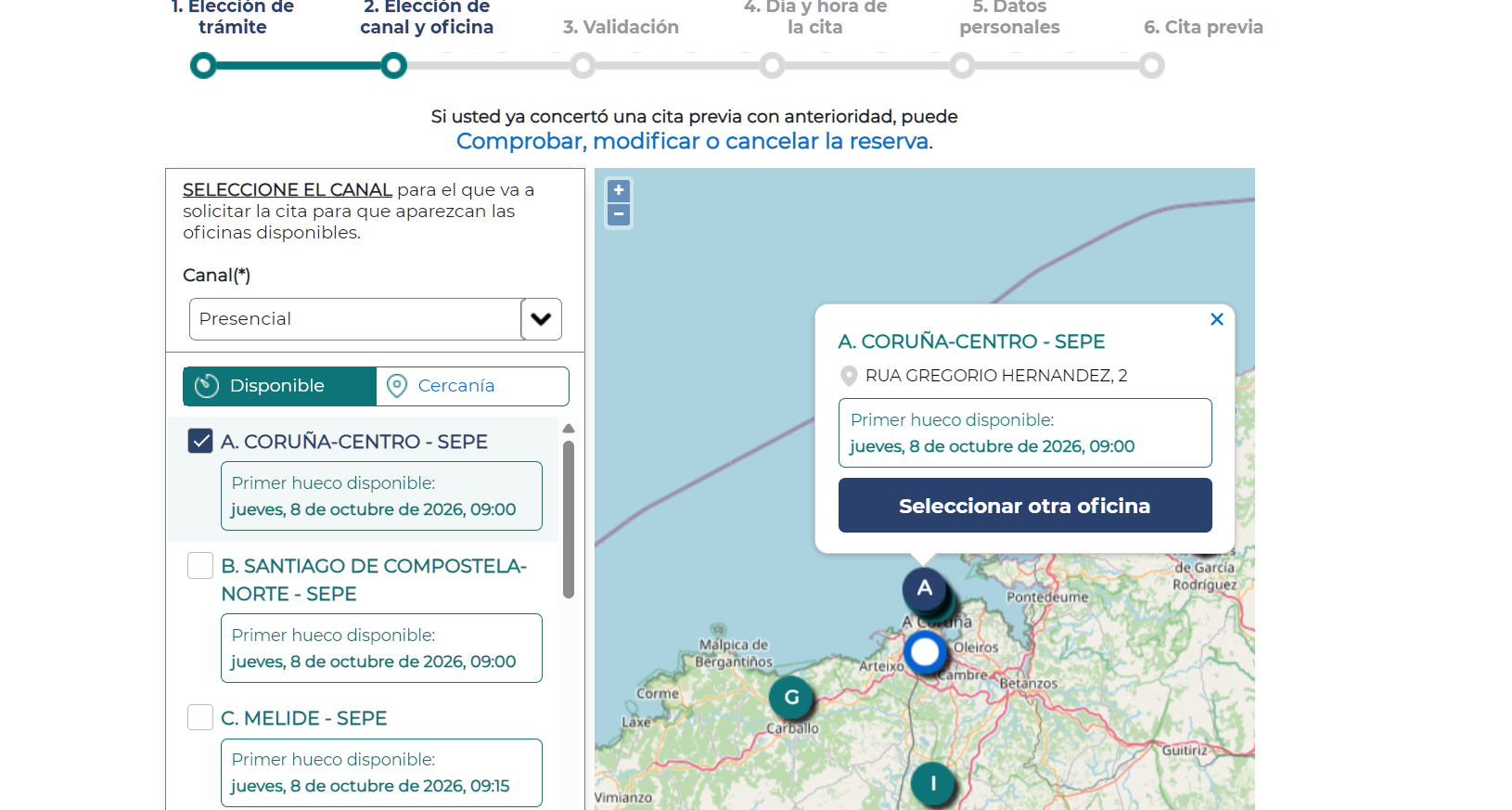Viewport: 1512px width, 810px height.
Task: Check C. MELIDE - SEPE checkbox
Action: click(x=200, y=717)
